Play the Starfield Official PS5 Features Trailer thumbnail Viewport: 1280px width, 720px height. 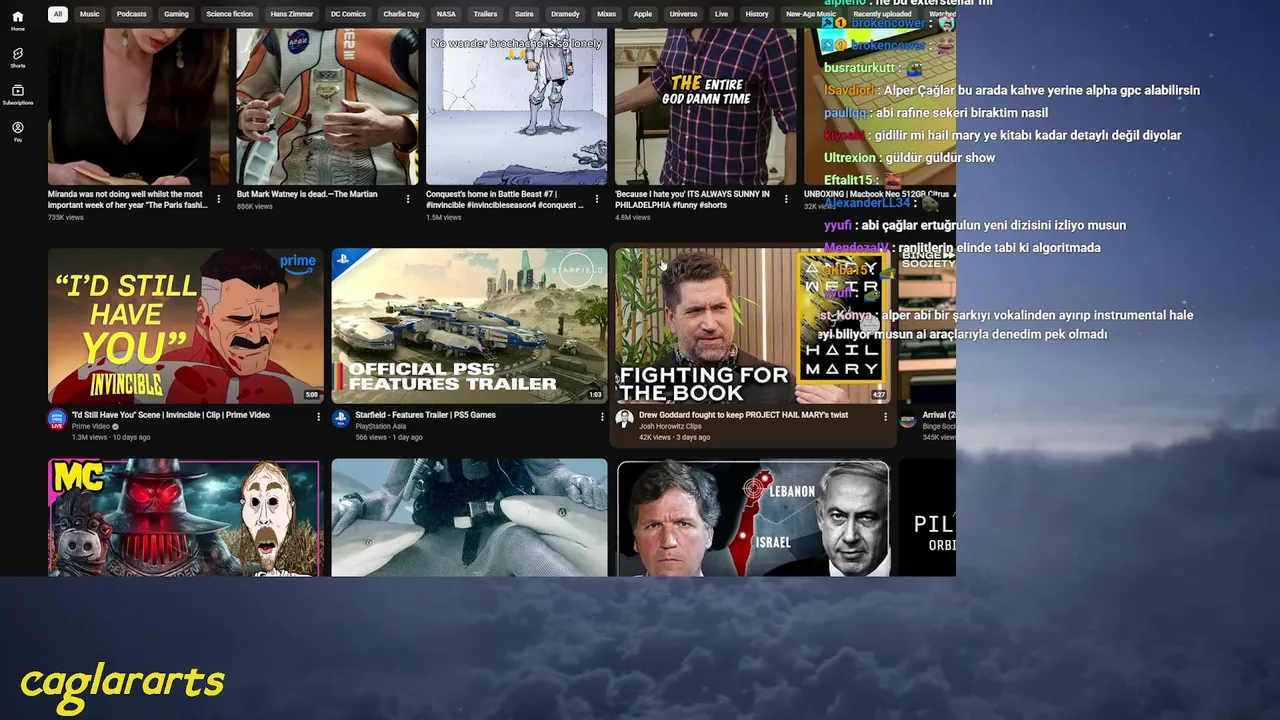click(469, 326)
